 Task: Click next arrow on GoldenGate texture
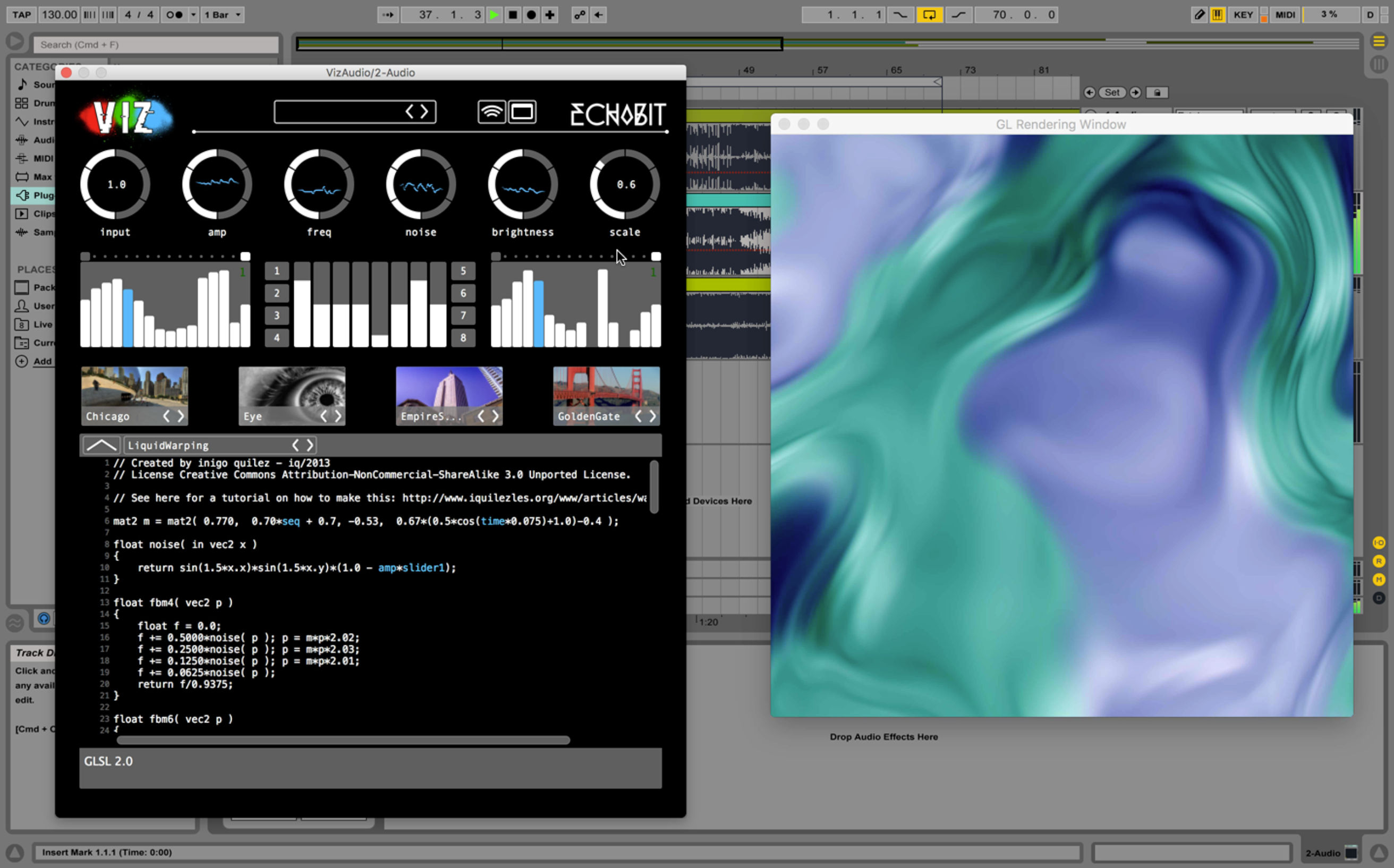[x=653, y=416]
